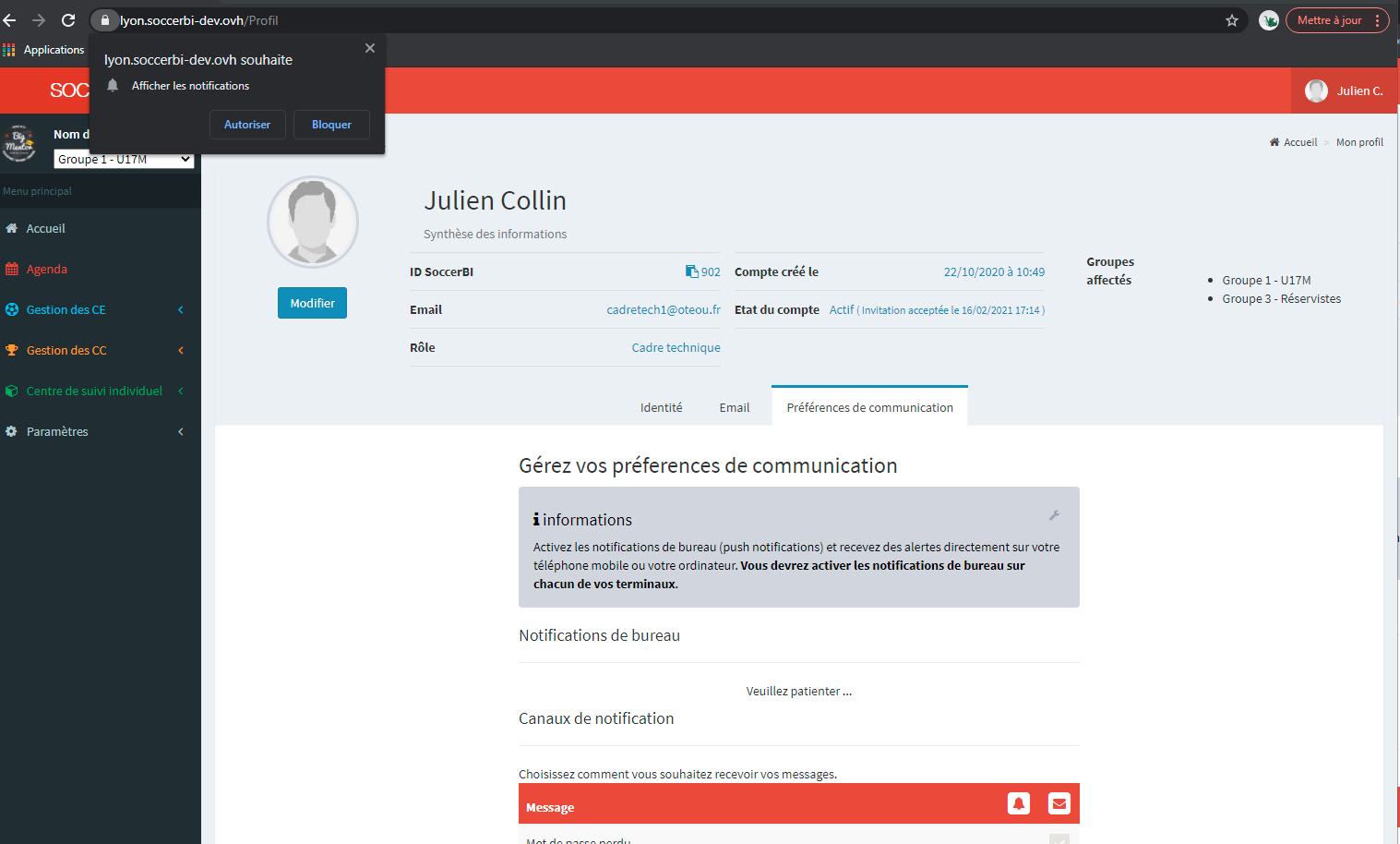Click the envelope icon in Message header

click(x=1059, y=803)
